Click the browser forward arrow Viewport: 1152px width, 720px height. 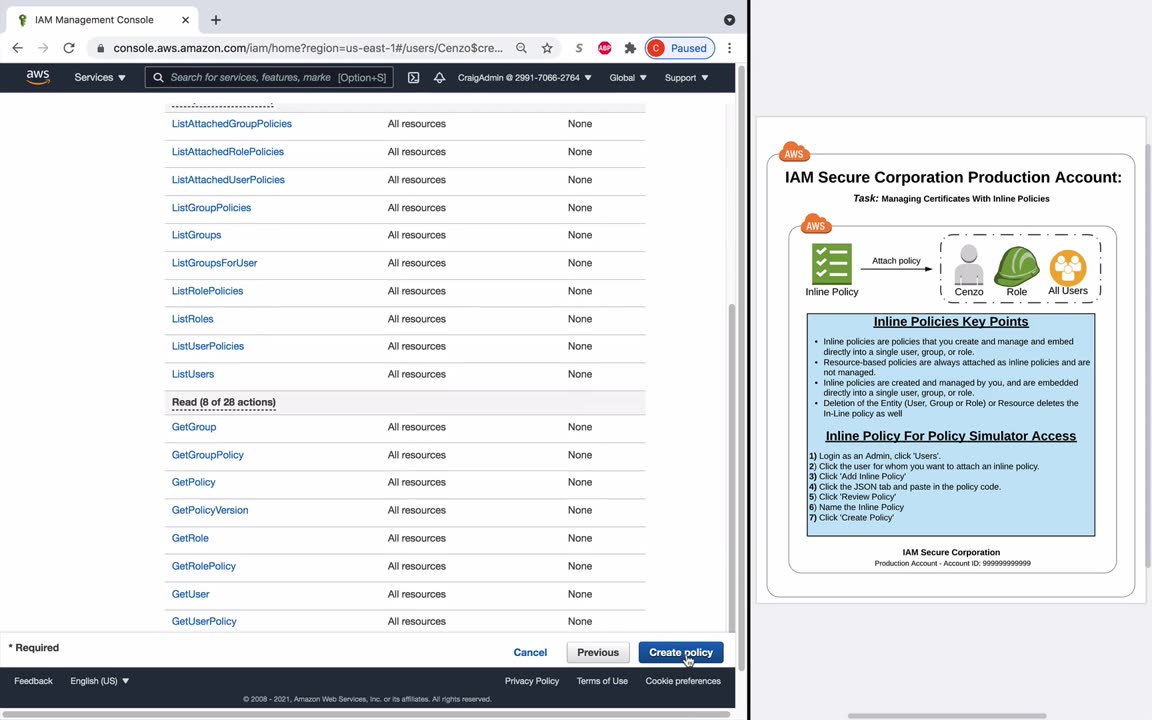[43, 48]
